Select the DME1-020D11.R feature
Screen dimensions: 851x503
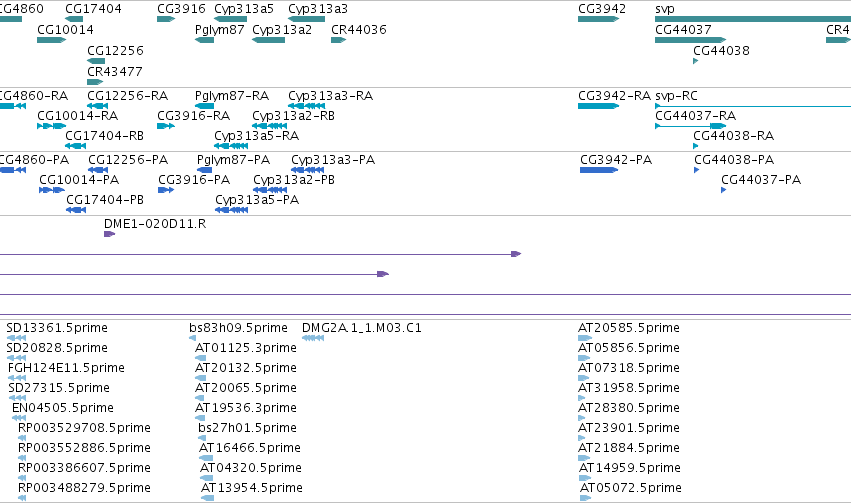tap(110, 234)
